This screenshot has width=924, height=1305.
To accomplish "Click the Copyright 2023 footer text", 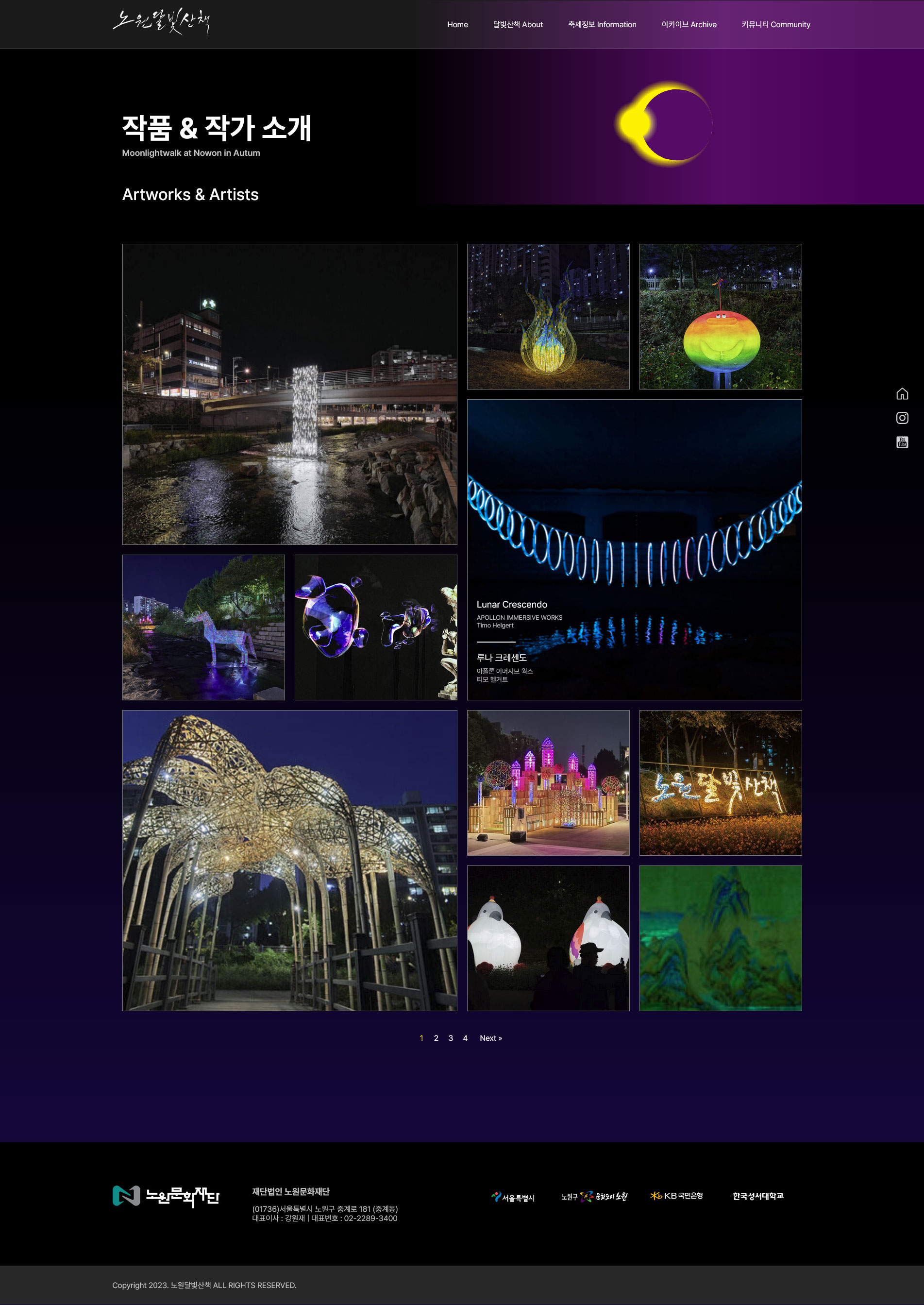I will coord(204,1285).
